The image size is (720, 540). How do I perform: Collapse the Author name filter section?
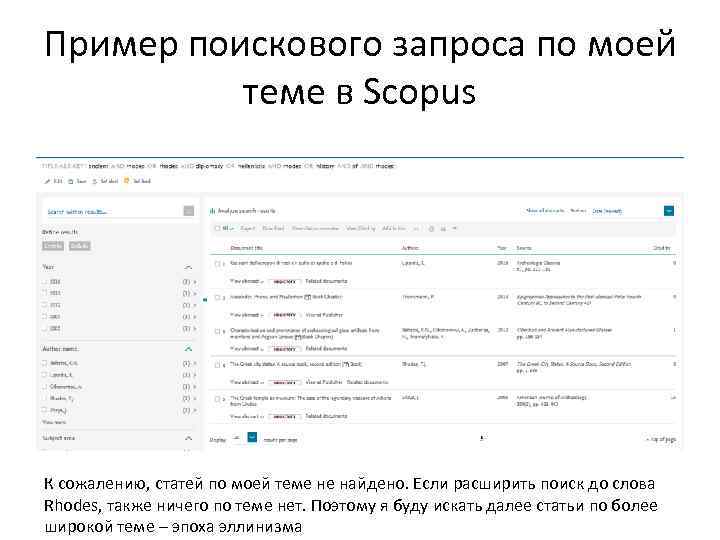tap(188, 349)
